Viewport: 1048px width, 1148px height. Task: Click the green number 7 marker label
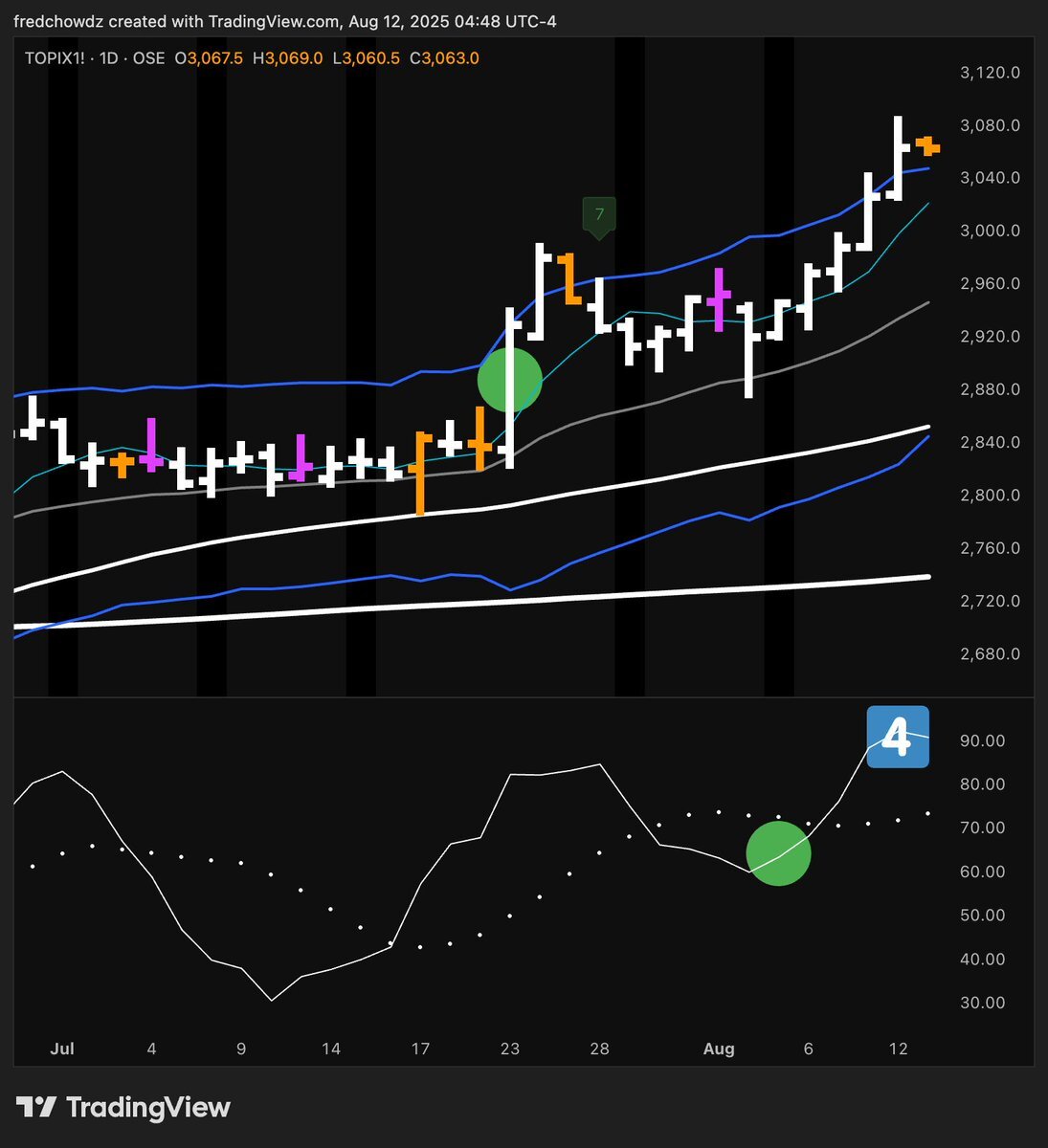pyautogui.click(x=599, y=216)
